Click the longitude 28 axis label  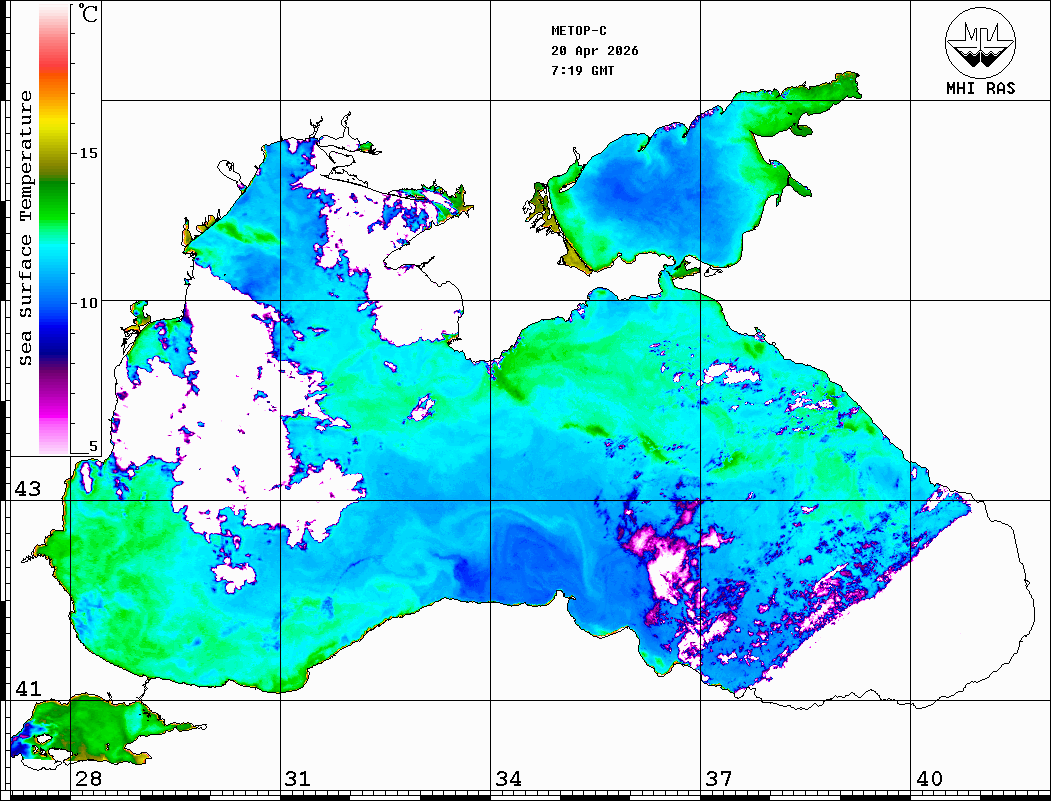pos(88,779)
